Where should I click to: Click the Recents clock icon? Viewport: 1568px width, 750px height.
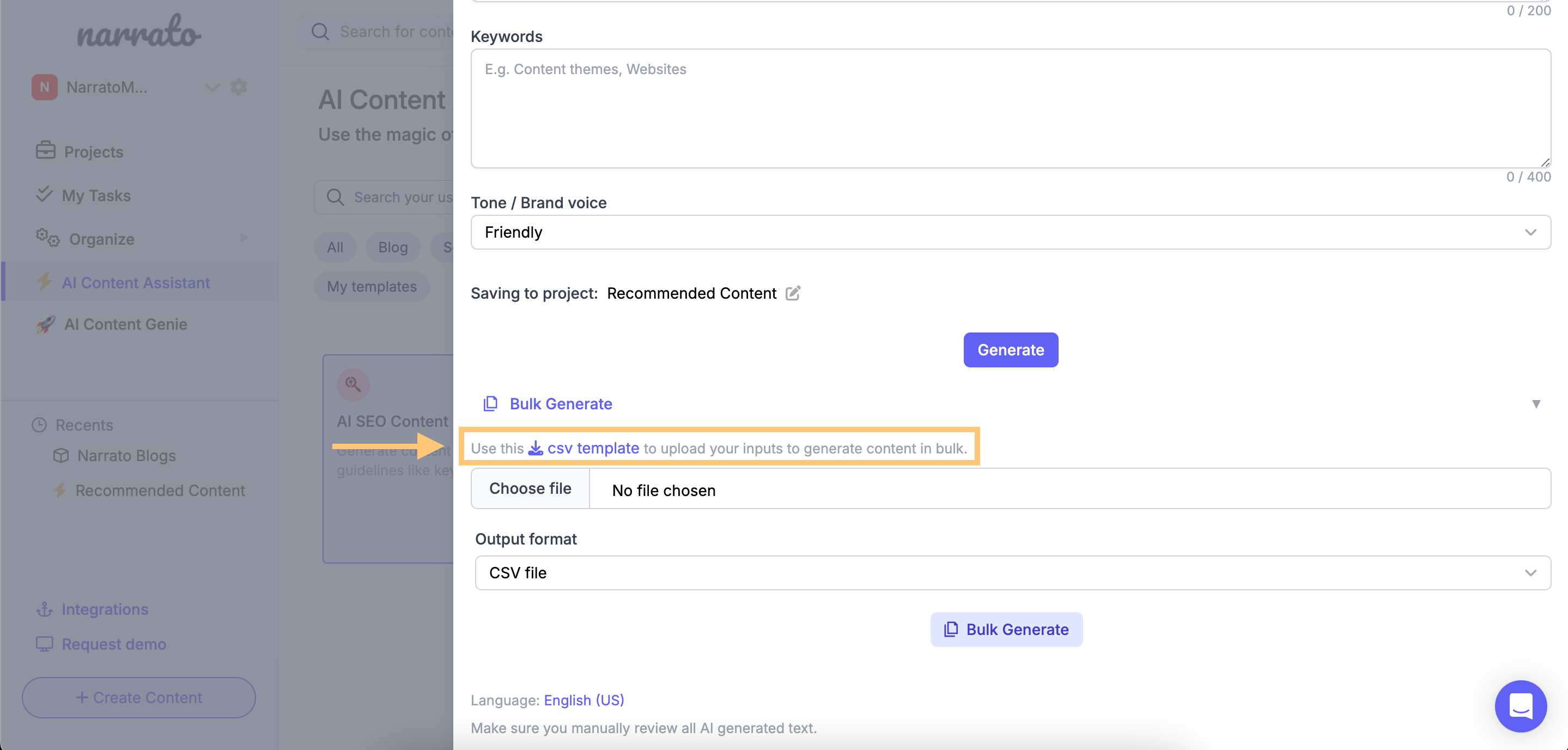point(39,425)
